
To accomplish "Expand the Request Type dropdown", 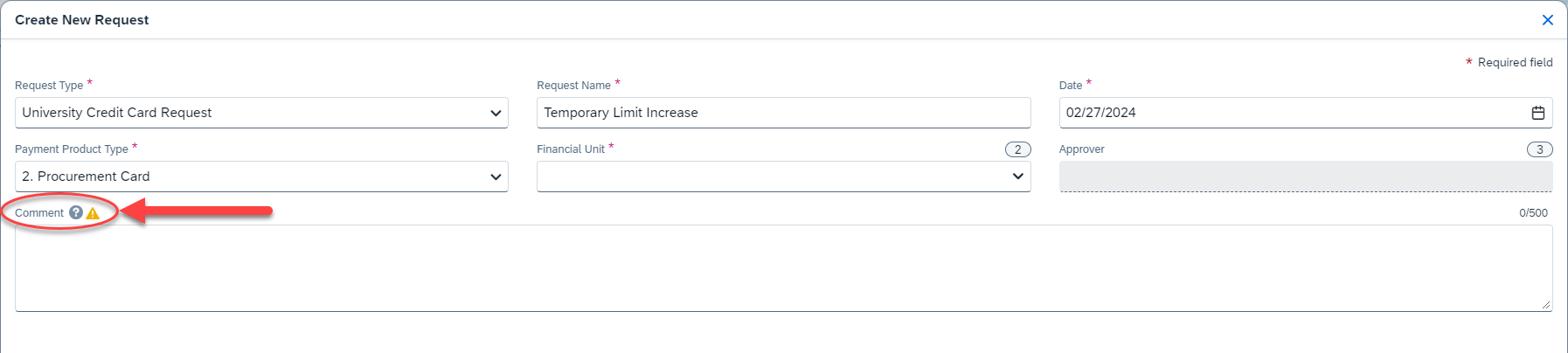I will pyautogui.click(x=496, y=113).
